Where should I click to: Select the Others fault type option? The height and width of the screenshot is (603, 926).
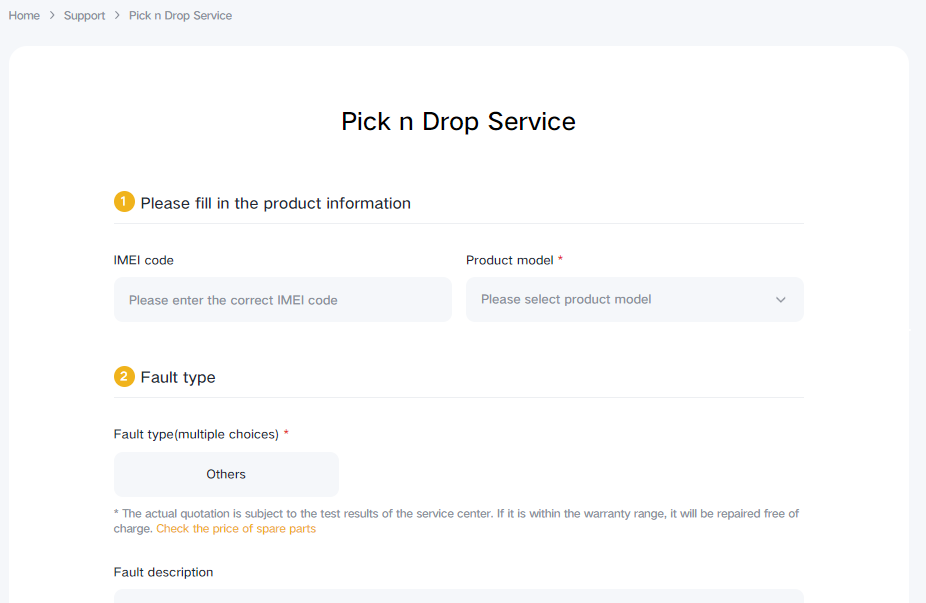(x=226, y=474)
